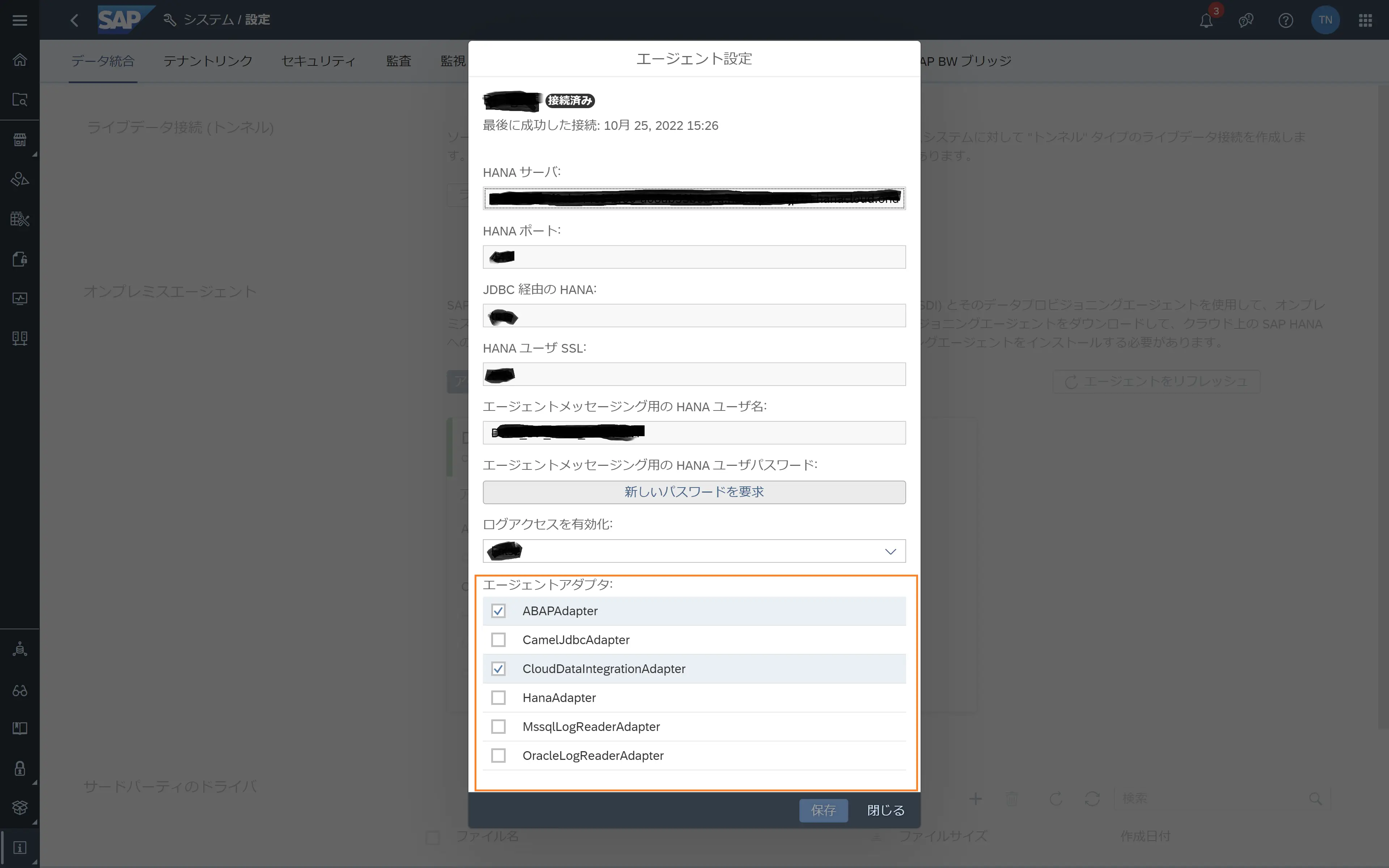Click the search magnifier in driver search
This screenshot has width=1389, height=868.
tap(1315, 799)
